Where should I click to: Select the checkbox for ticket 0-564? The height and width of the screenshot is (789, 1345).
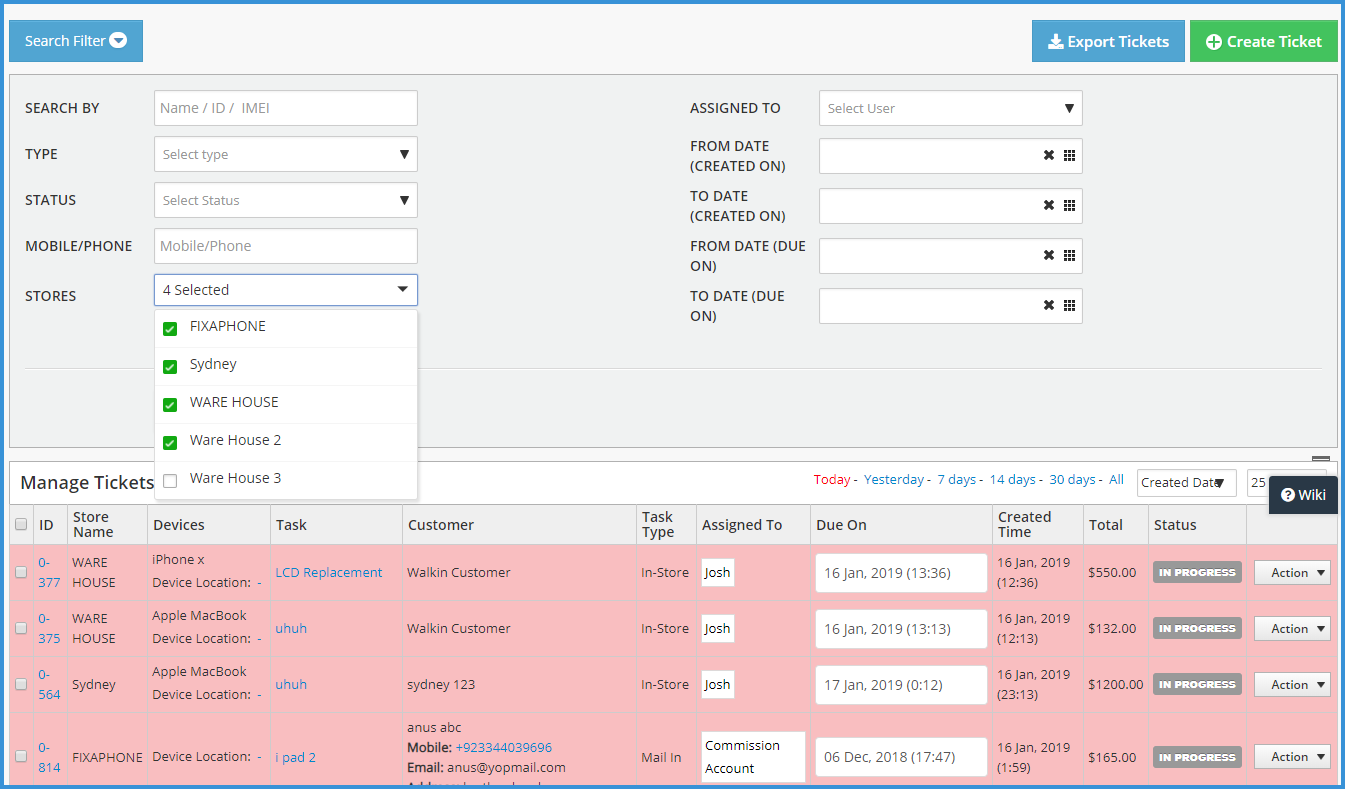(x=21, y=684)
